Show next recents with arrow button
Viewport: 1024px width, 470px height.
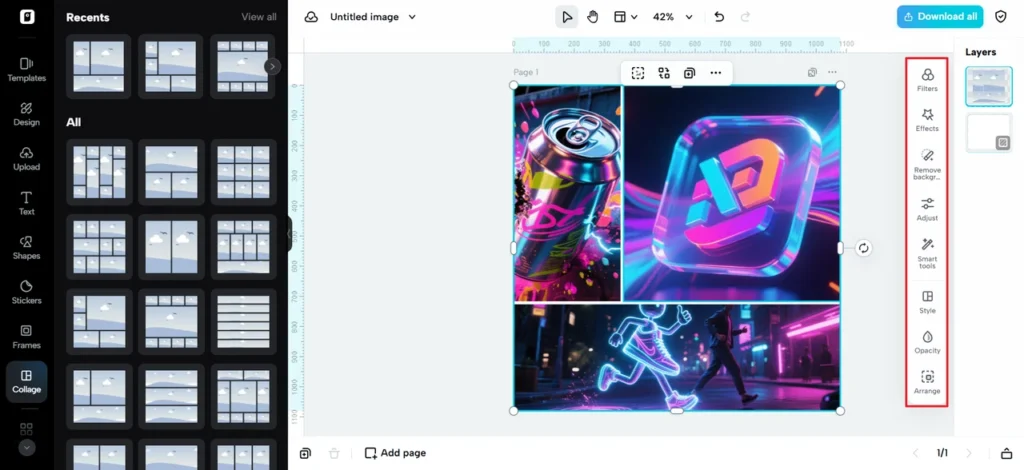[x=272, y=66]
